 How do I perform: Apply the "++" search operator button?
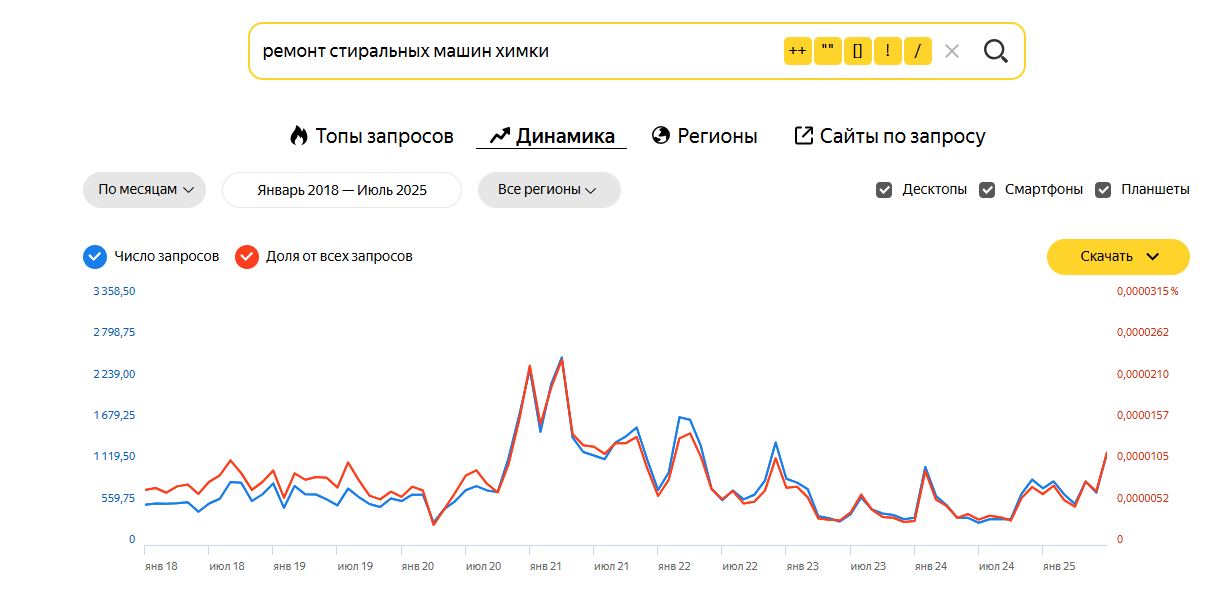(x=797, y=51)
